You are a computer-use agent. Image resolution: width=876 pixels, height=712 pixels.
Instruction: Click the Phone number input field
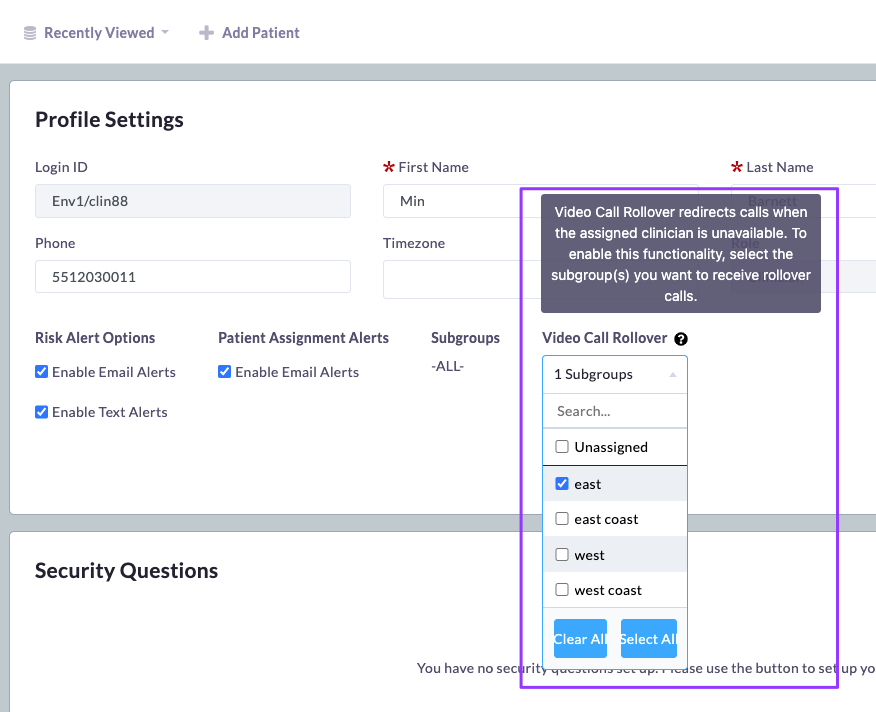click(192, 277)
